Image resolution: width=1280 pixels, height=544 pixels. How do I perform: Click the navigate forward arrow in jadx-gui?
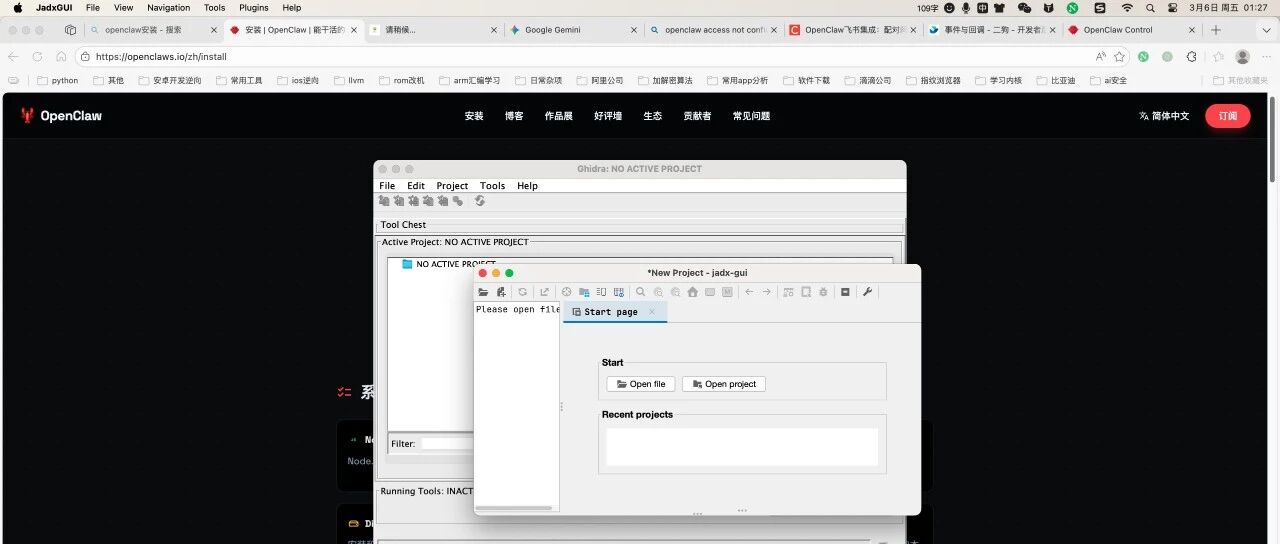coord(766,292)
